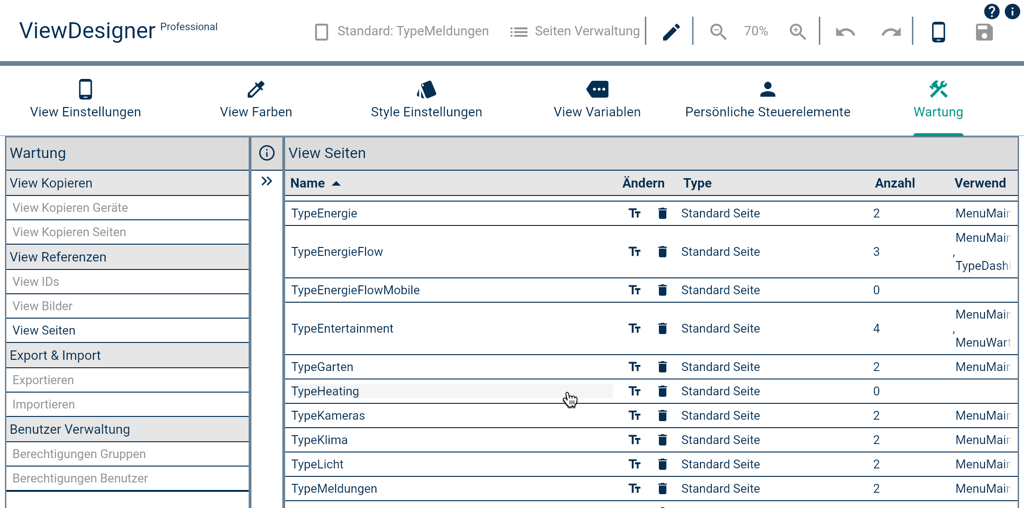Open View Bilder in sidebar

tap(128, 306)
